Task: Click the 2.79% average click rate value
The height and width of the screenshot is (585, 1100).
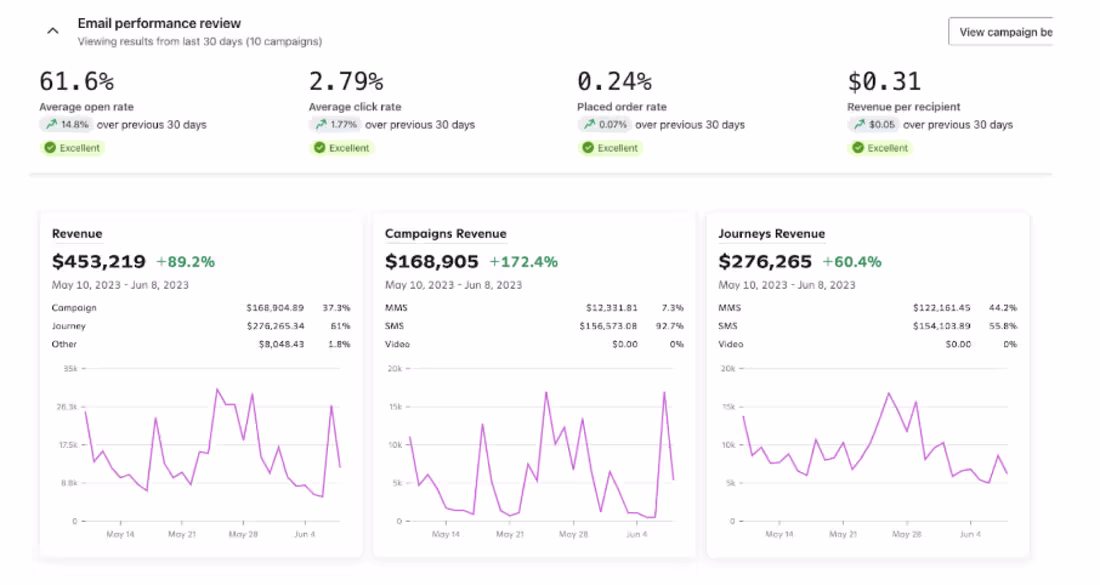Action: [x=346, y=81]
